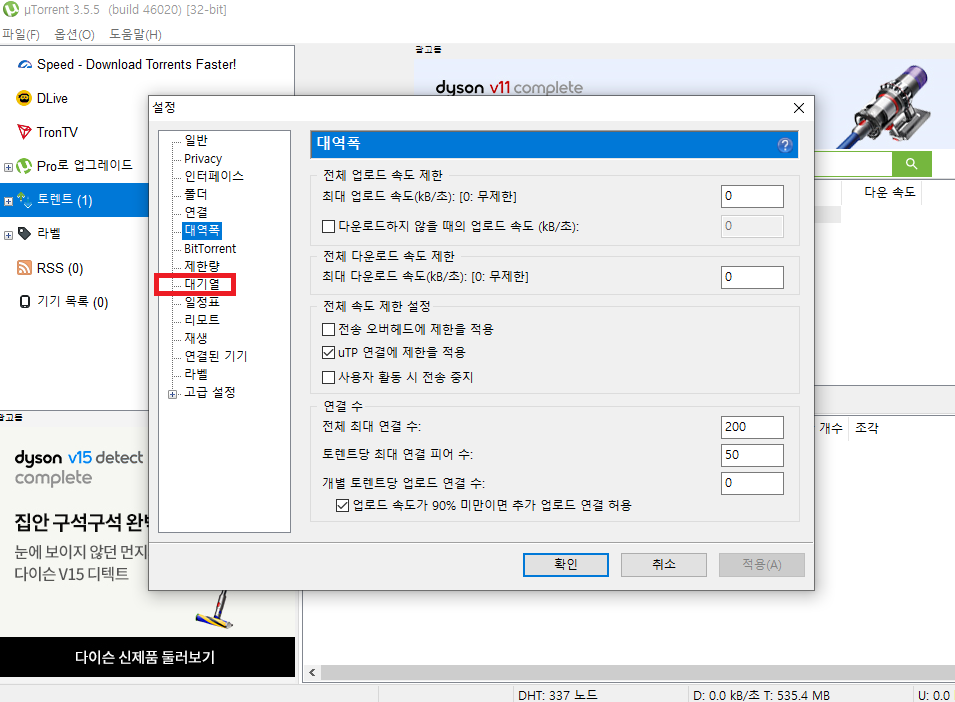
Task: Select 리모트 in settings tree
Action: 202,320
